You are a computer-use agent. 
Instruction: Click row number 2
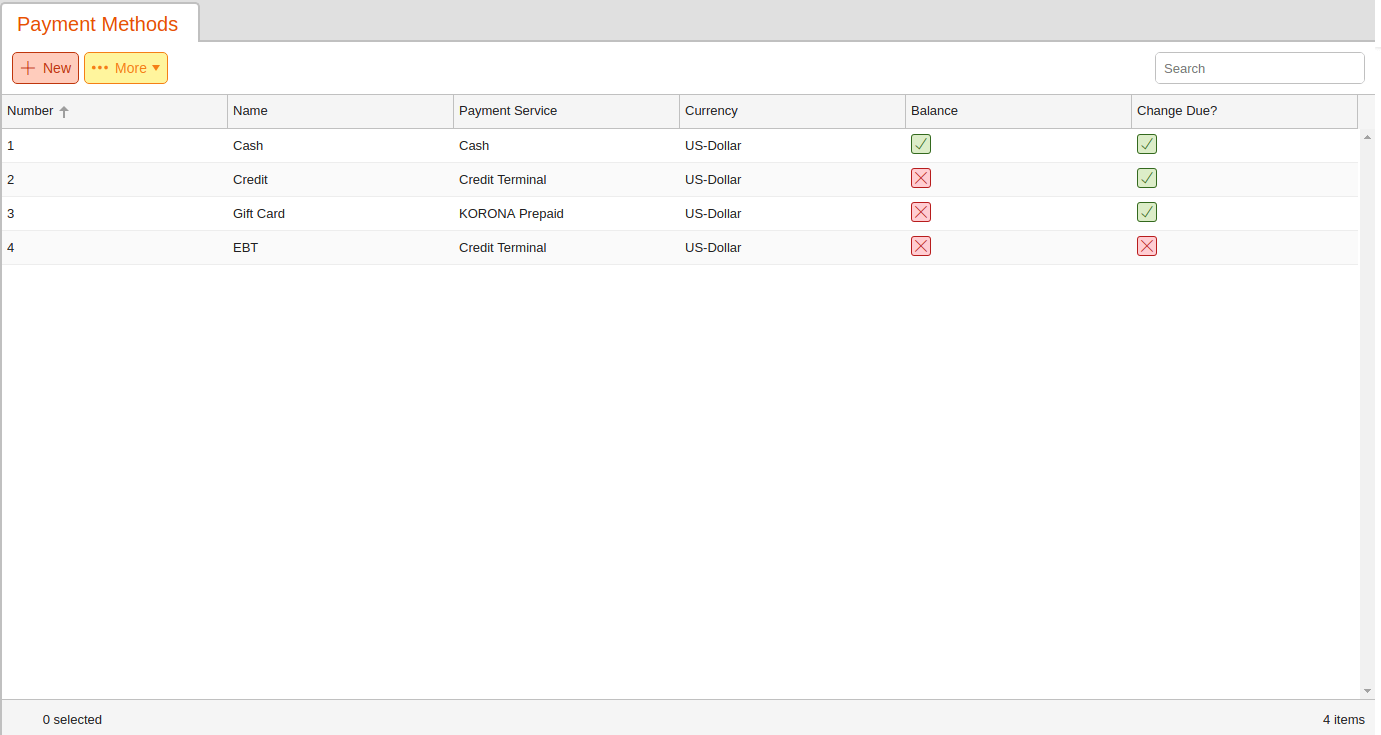11,180
